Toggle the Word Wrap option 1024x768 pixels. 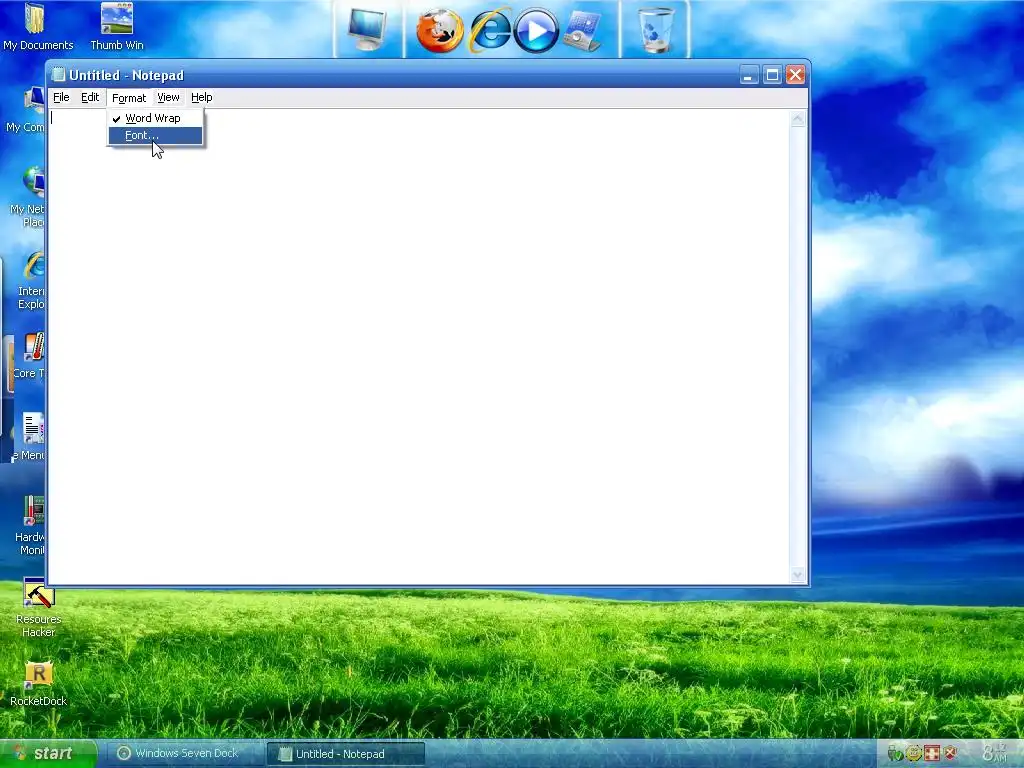point(155,118)
